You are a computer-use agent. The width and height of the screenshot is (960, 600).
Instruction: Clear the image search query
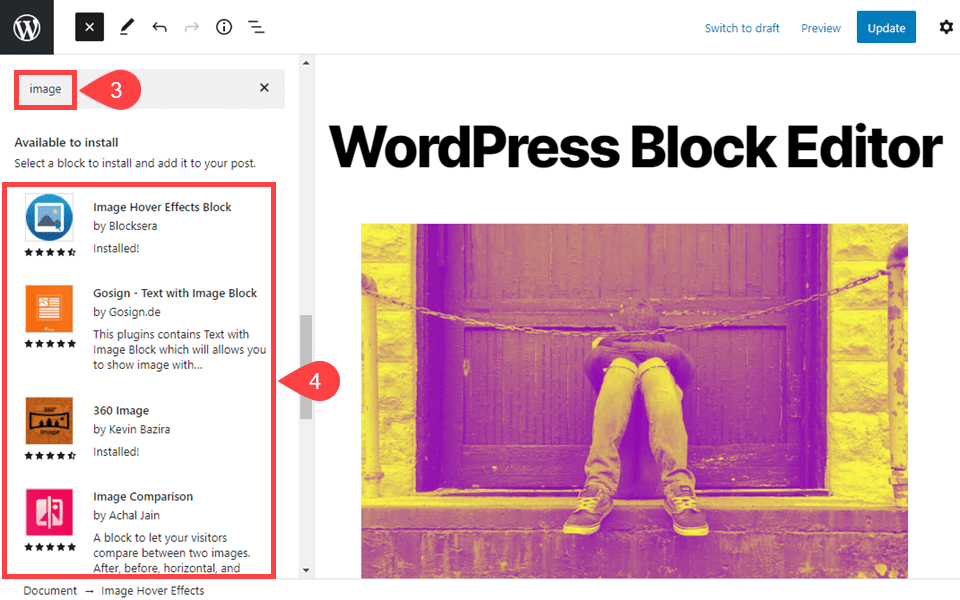[x=264, y=88]
